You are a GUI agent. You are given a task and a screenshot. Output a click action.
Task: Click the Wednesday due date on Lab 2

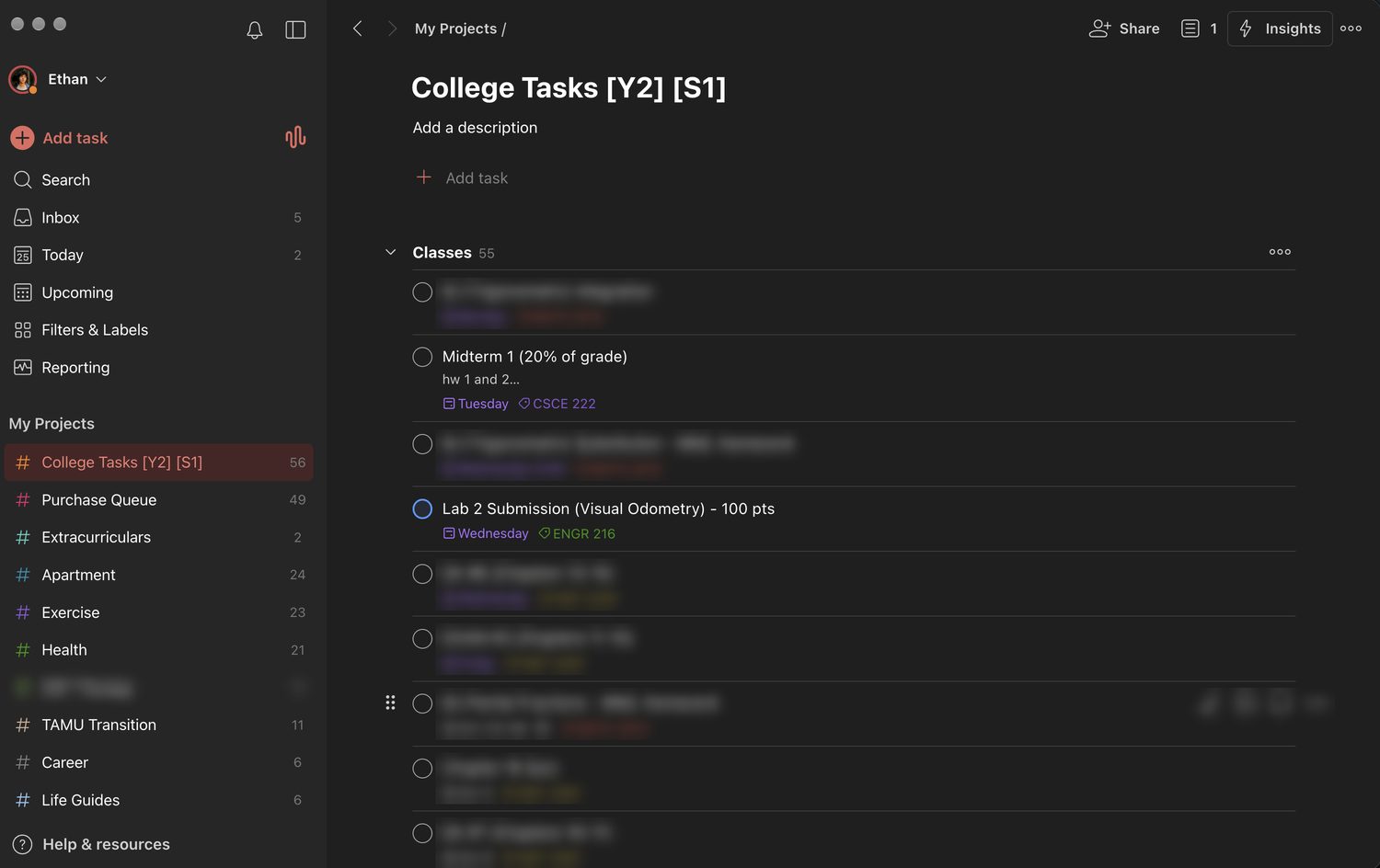pos(486,533)
